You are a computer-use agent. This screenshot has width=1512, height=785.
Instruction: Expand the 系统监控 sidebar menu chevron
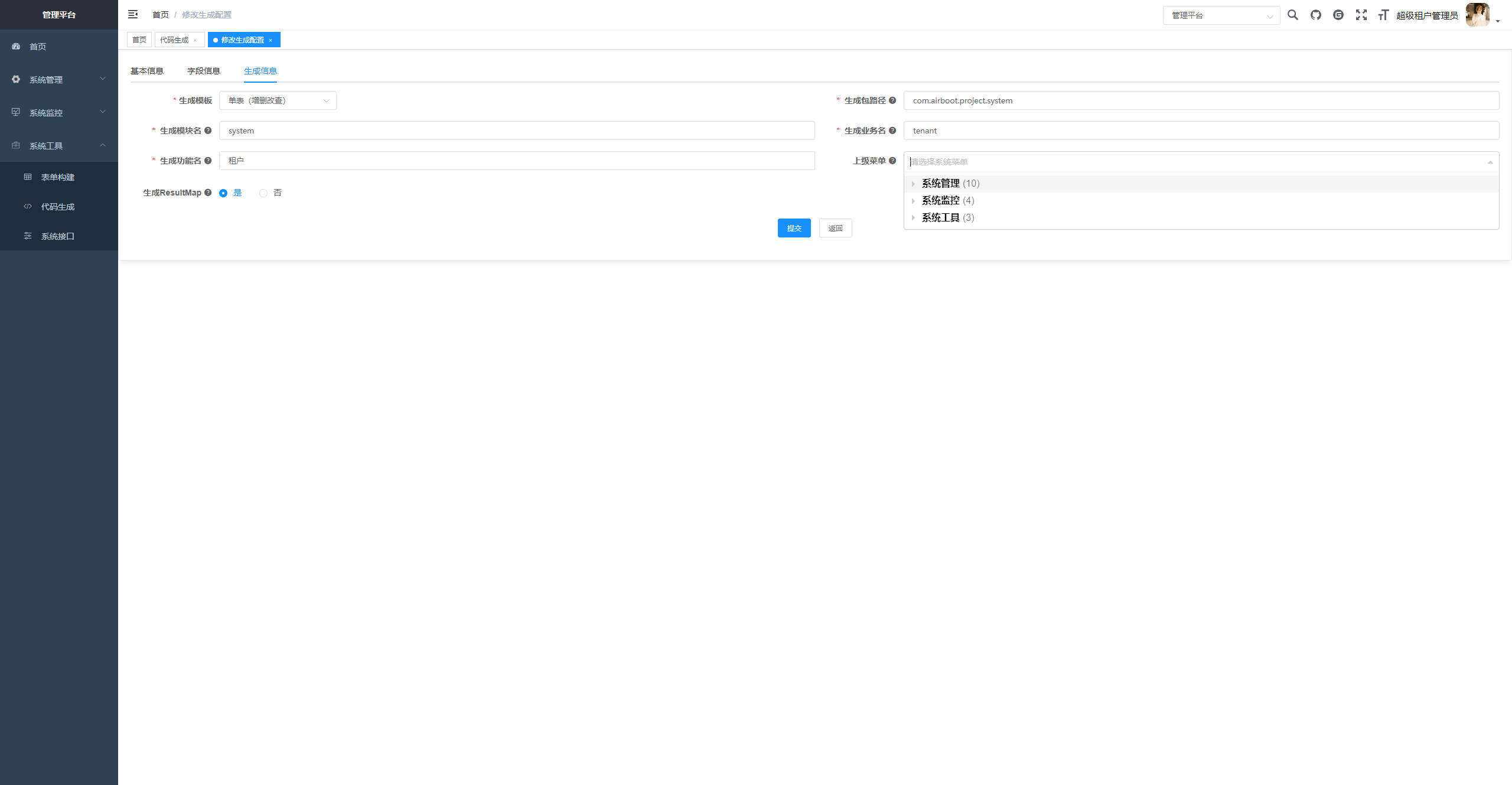tap(103, 112)
